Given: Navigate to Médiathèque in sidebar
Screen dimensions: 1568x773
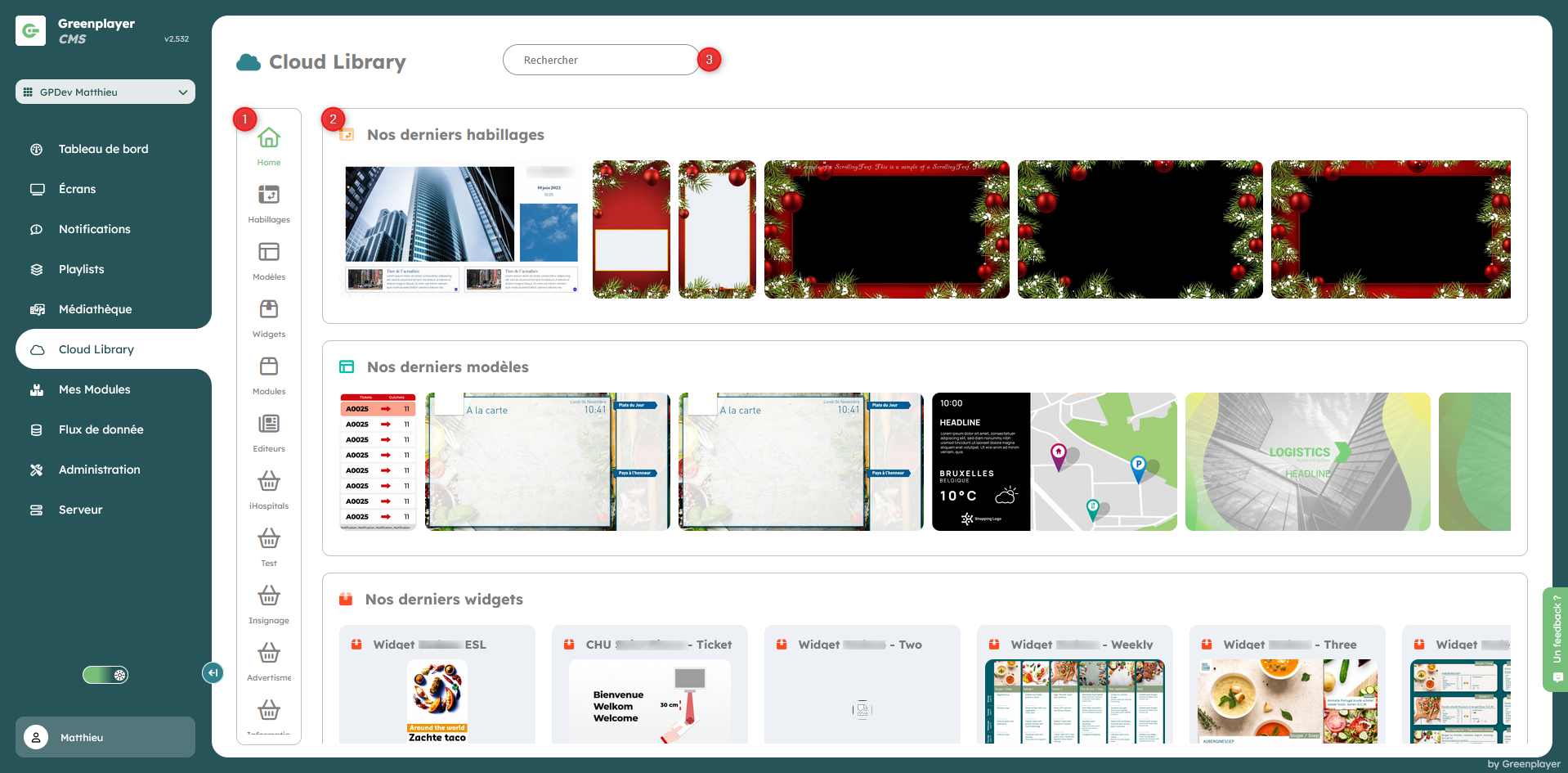Looking at the screenshot, I should 95,309.
